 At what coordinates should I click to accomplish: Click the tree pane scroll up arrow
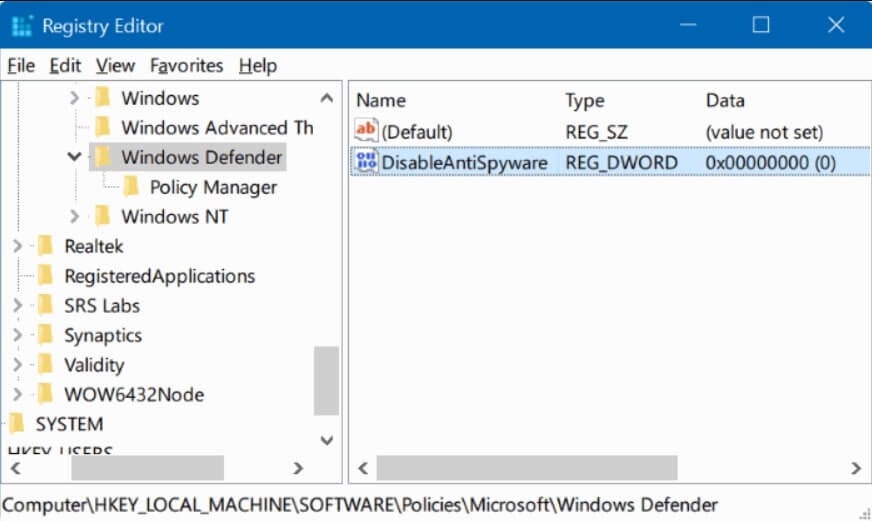point(327,98)
